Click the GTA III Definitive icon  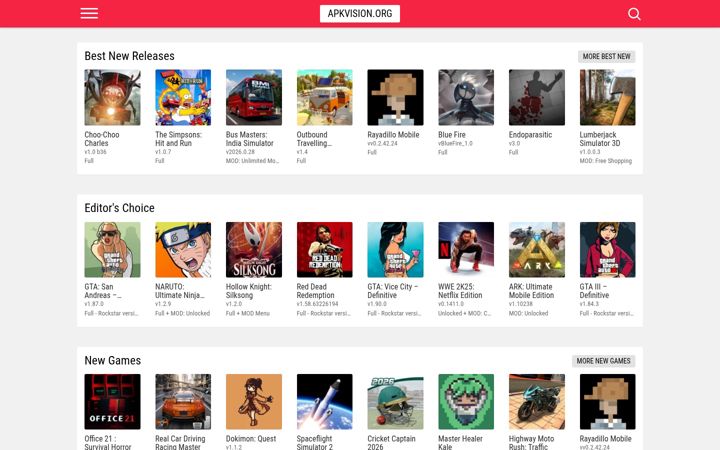[x=608, y=250]
